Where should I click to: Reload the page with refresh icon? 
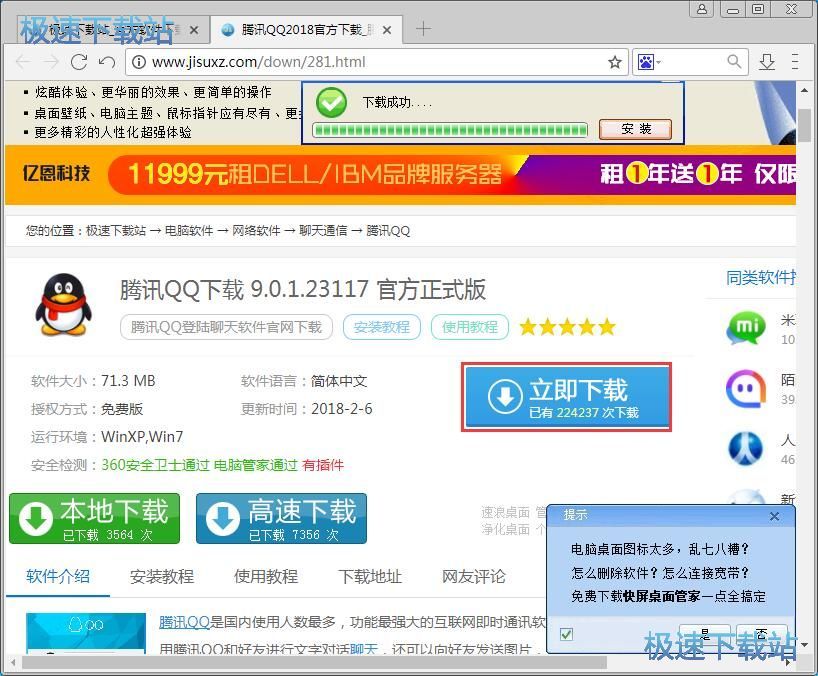(79, 62)
